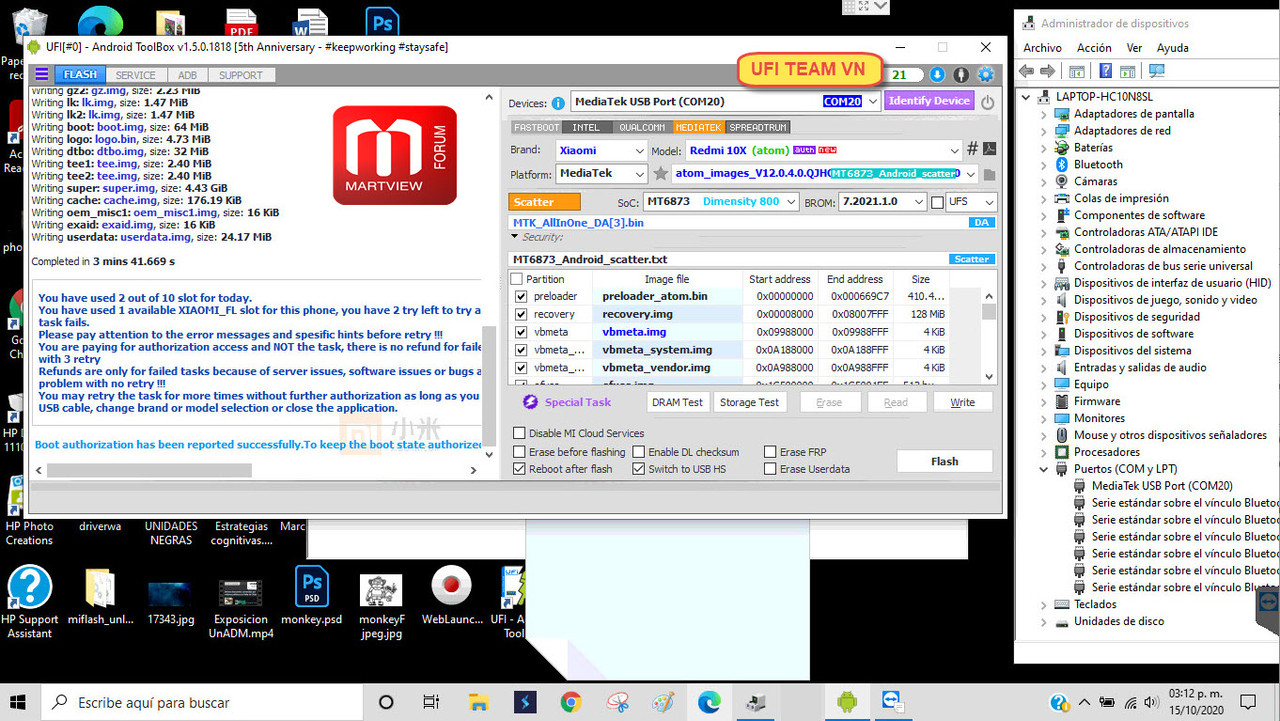The width and height of the screenshot is (1280, 721).
Task: Switch to the SERVICE tab
Action: (x=136, y=75)
